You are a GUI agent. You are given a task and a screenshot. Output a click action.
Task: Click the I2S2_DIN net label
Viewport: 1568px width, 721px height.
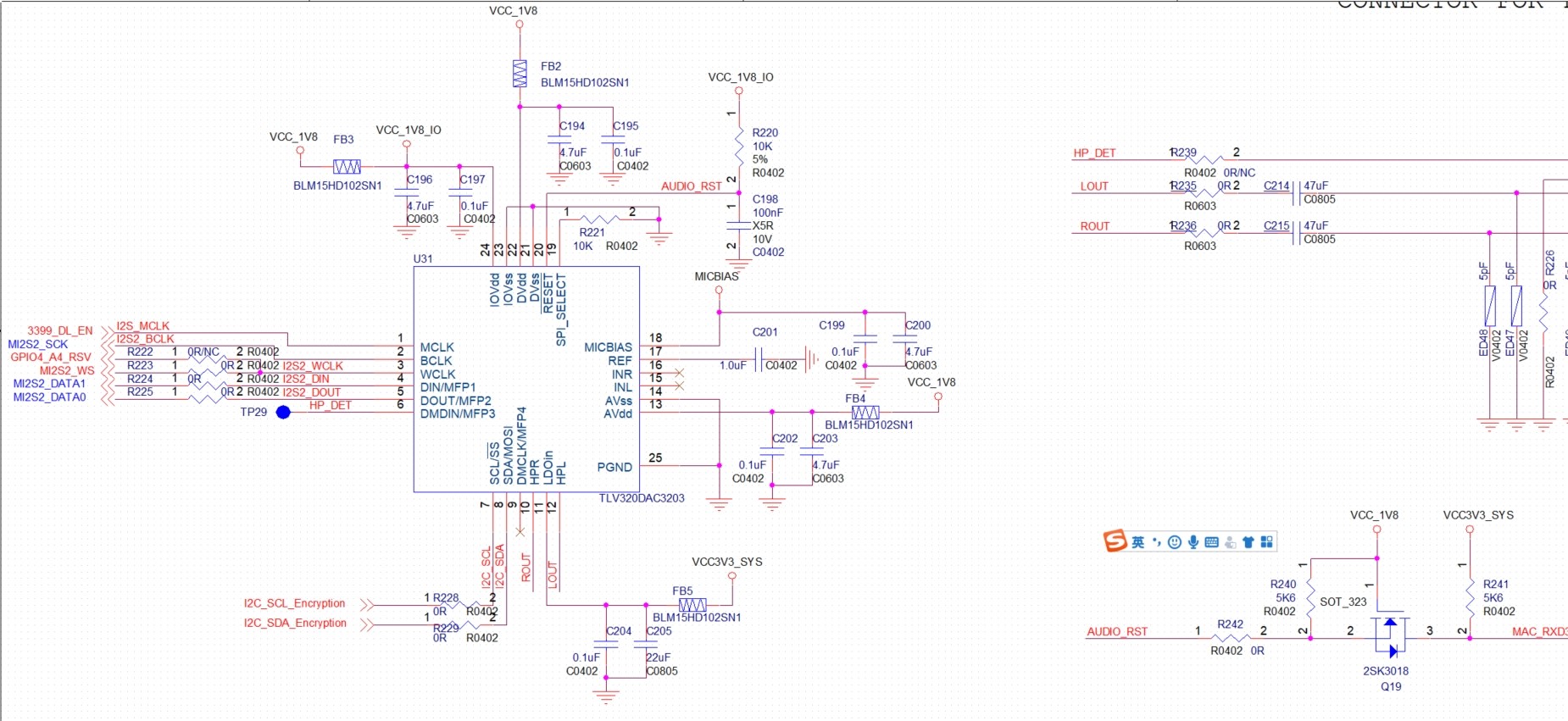(306, 379)
